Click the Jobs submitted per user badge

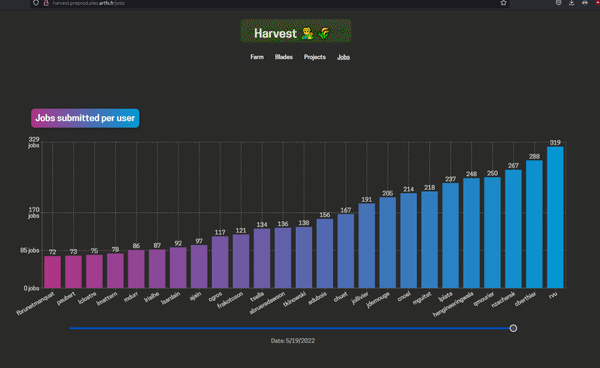click(85, 118)
